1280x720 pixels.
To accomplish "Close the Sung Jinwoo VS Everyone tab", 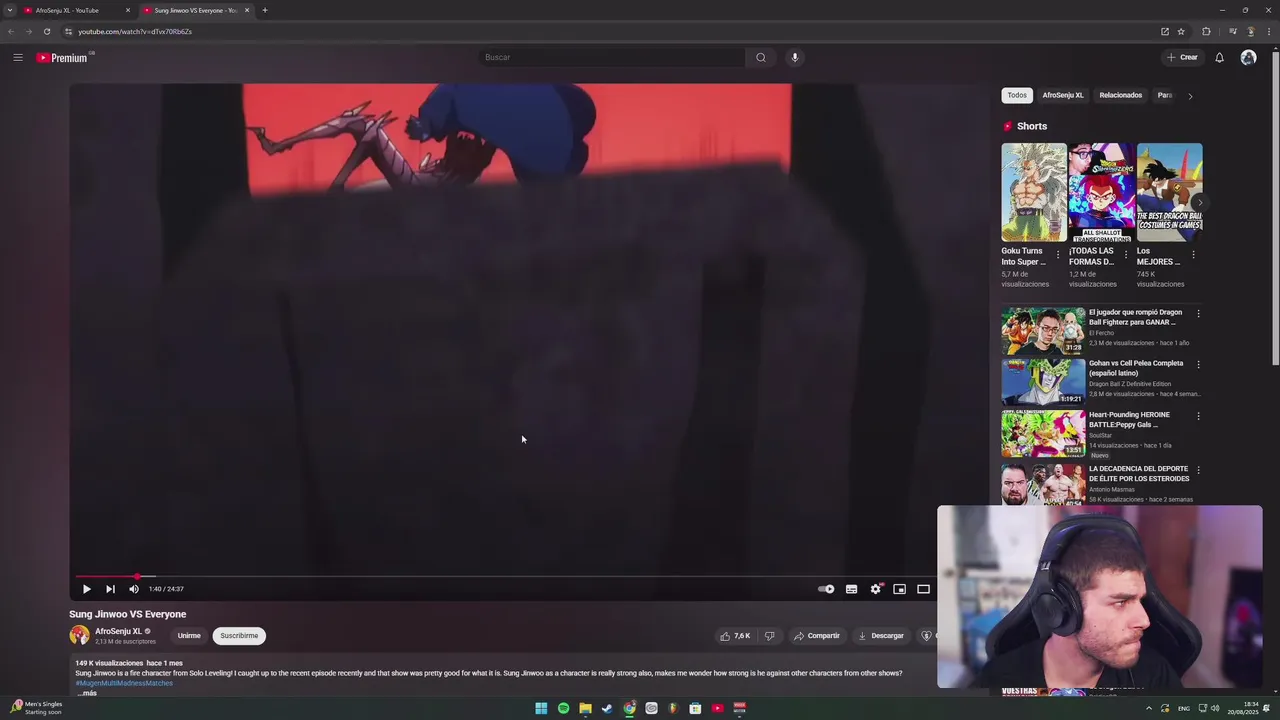I will [247, 10].
